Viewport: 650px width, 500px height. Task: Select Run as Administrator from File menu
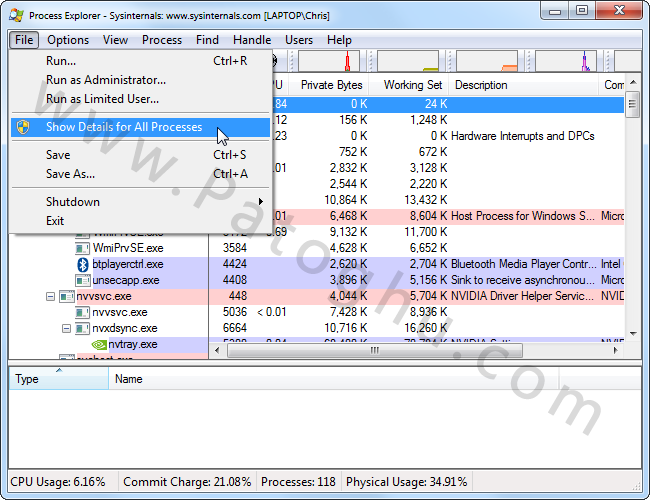(106, 80)
